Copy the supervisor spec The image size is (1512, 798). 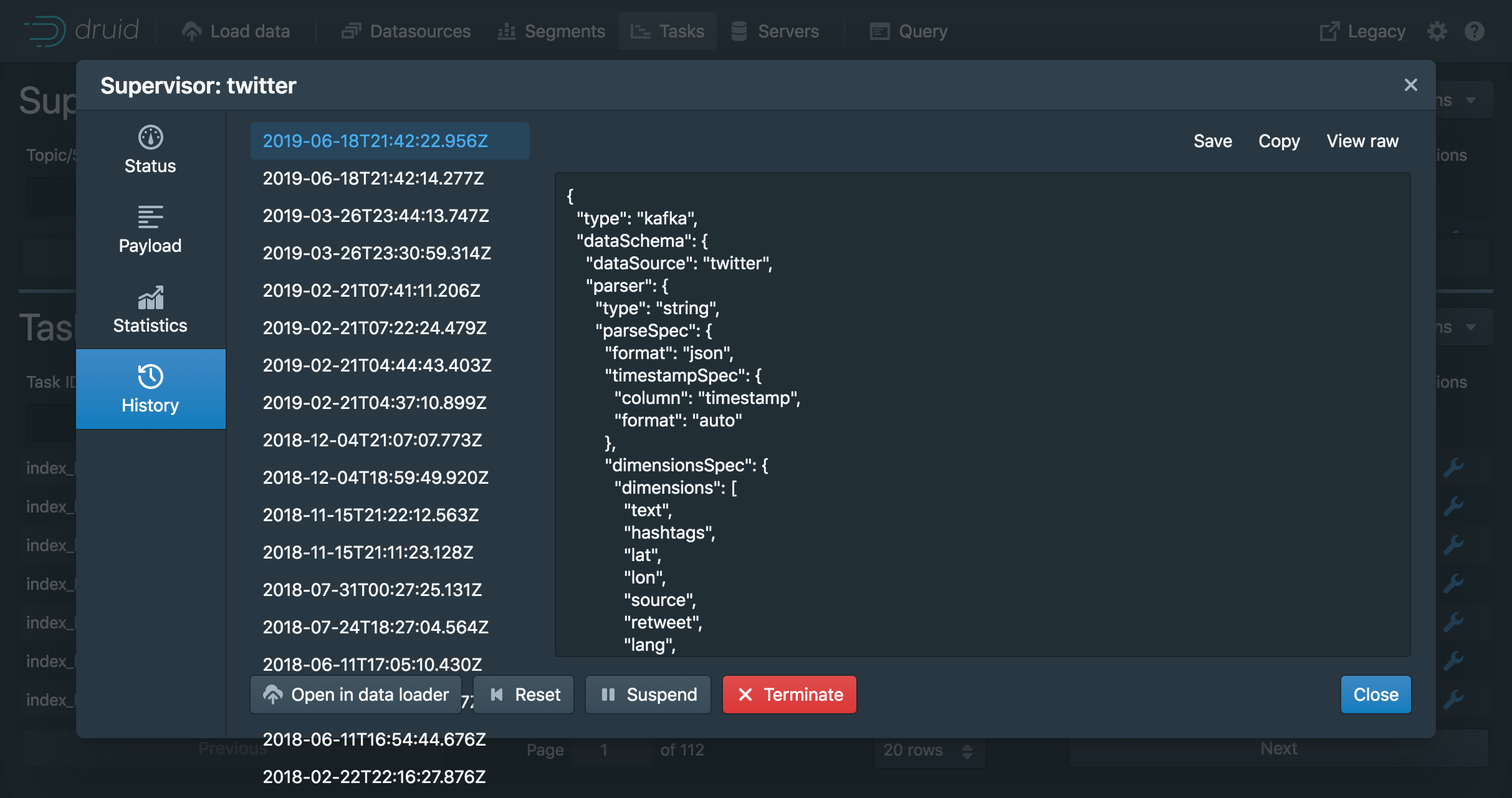click(1279, 141)
